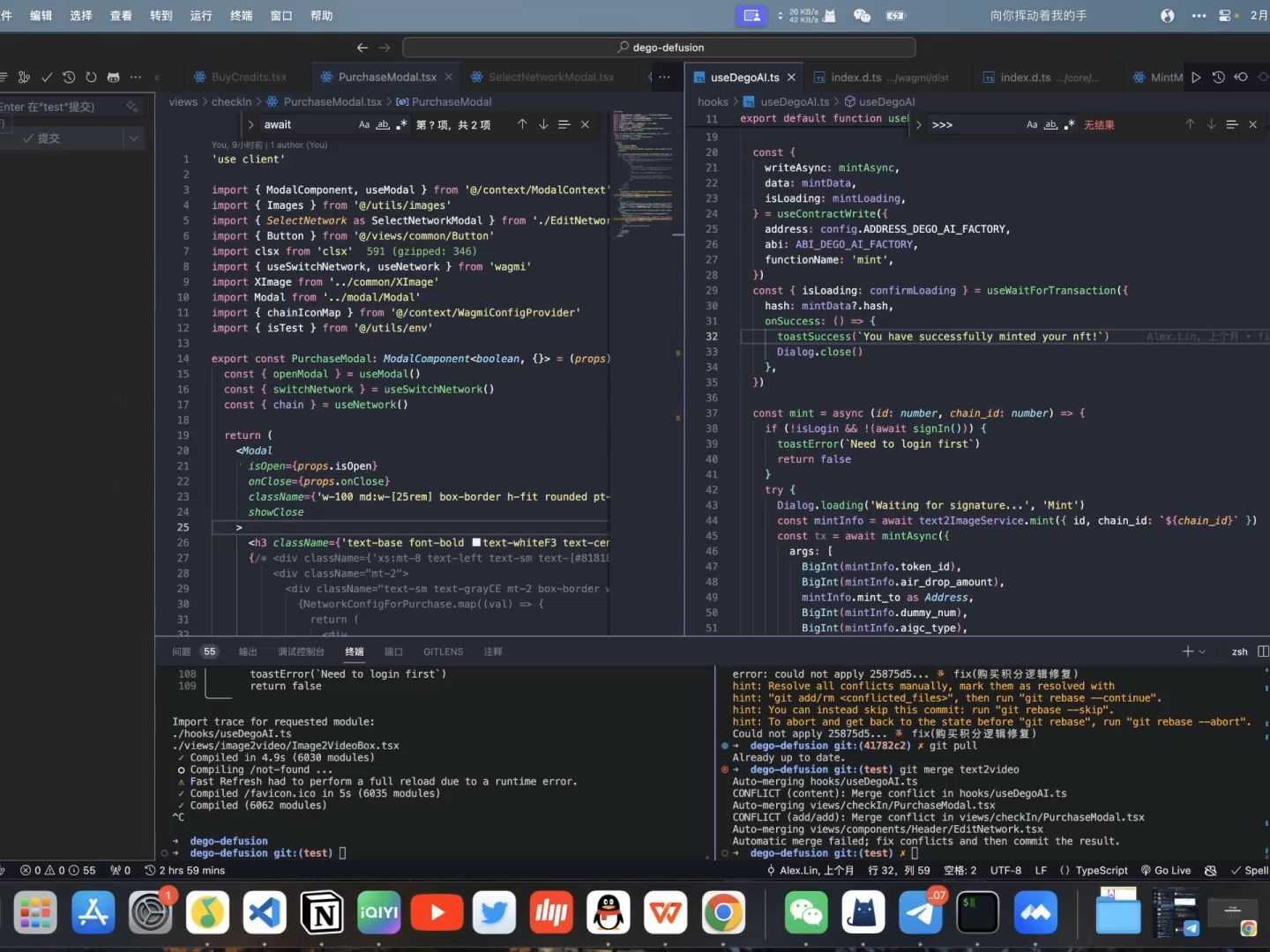Open commit button dropdown arrow
Image resolution: width=1270 pixels, height=952 pixels.
[134, 138]
